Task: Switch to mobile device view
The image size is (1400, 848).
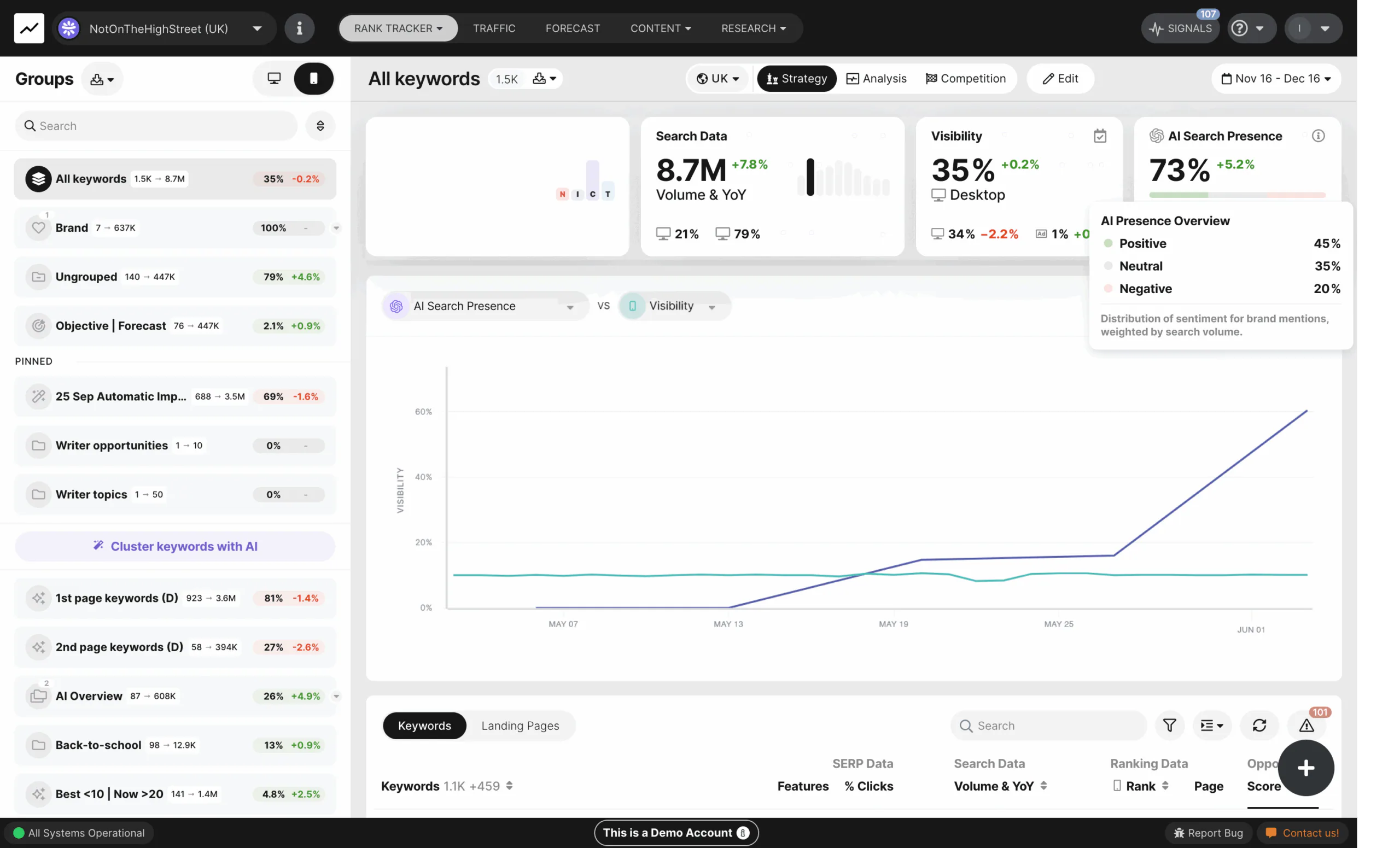Action: point(314,78)
